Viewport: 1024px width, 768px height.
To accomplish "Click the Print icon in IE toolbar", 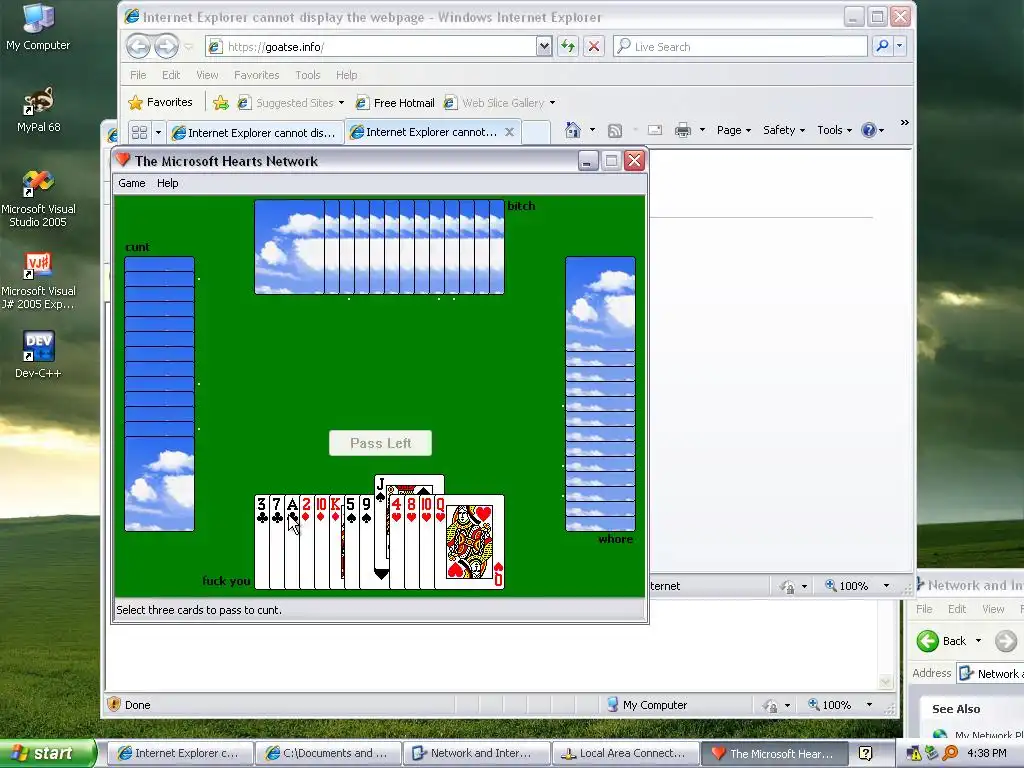I will [682, 130].
